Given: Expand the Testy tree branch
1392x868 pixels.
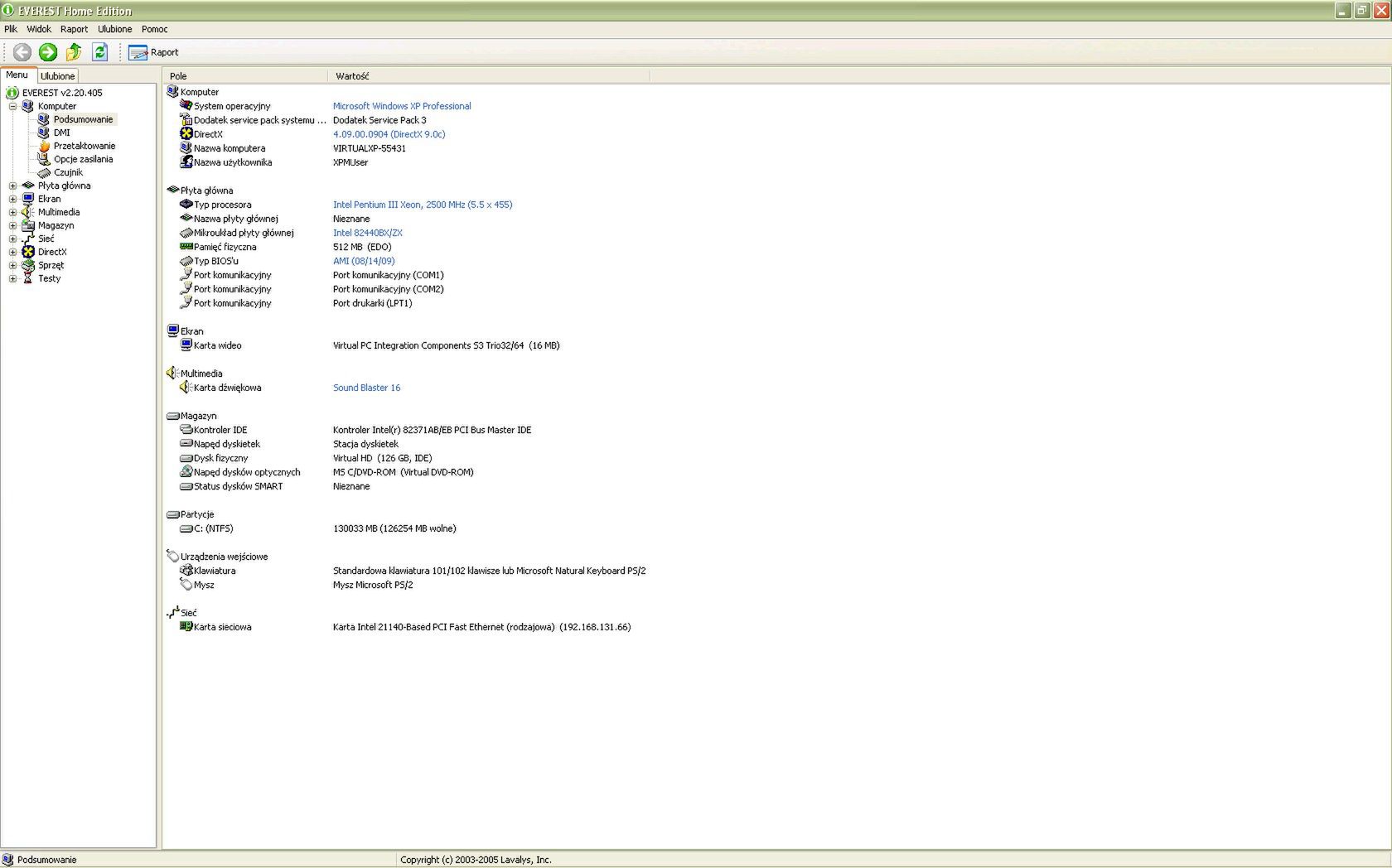Looking at the screenshot, I should [12, 278].
